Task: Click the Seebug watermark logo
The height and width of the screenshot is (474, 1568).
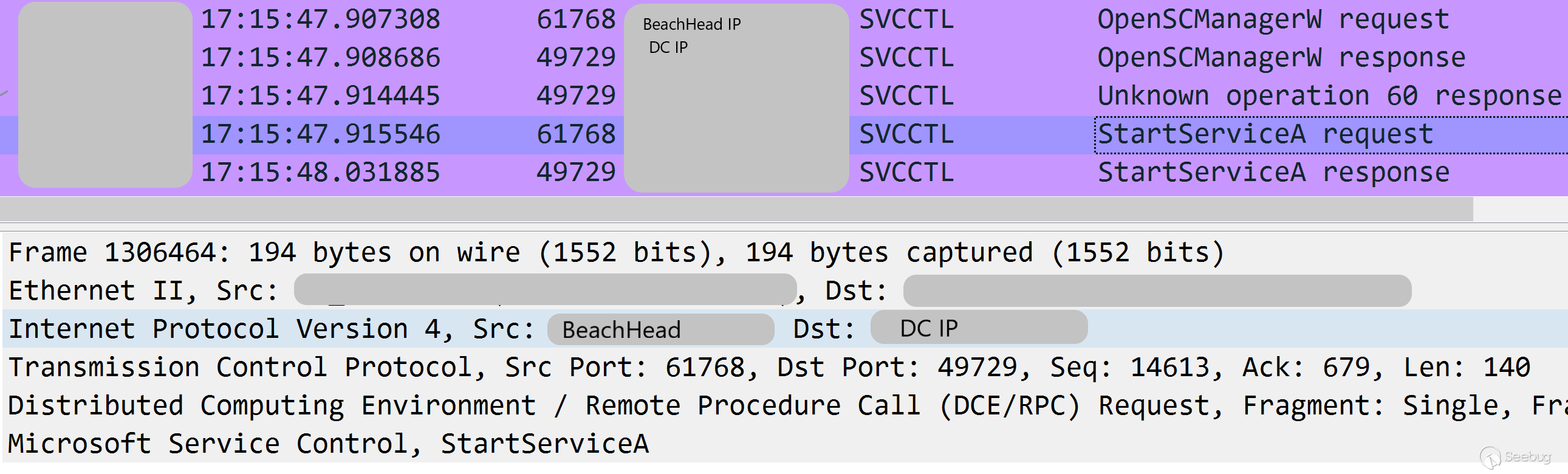Action: pyautogui.click(x=1515, y=458)
